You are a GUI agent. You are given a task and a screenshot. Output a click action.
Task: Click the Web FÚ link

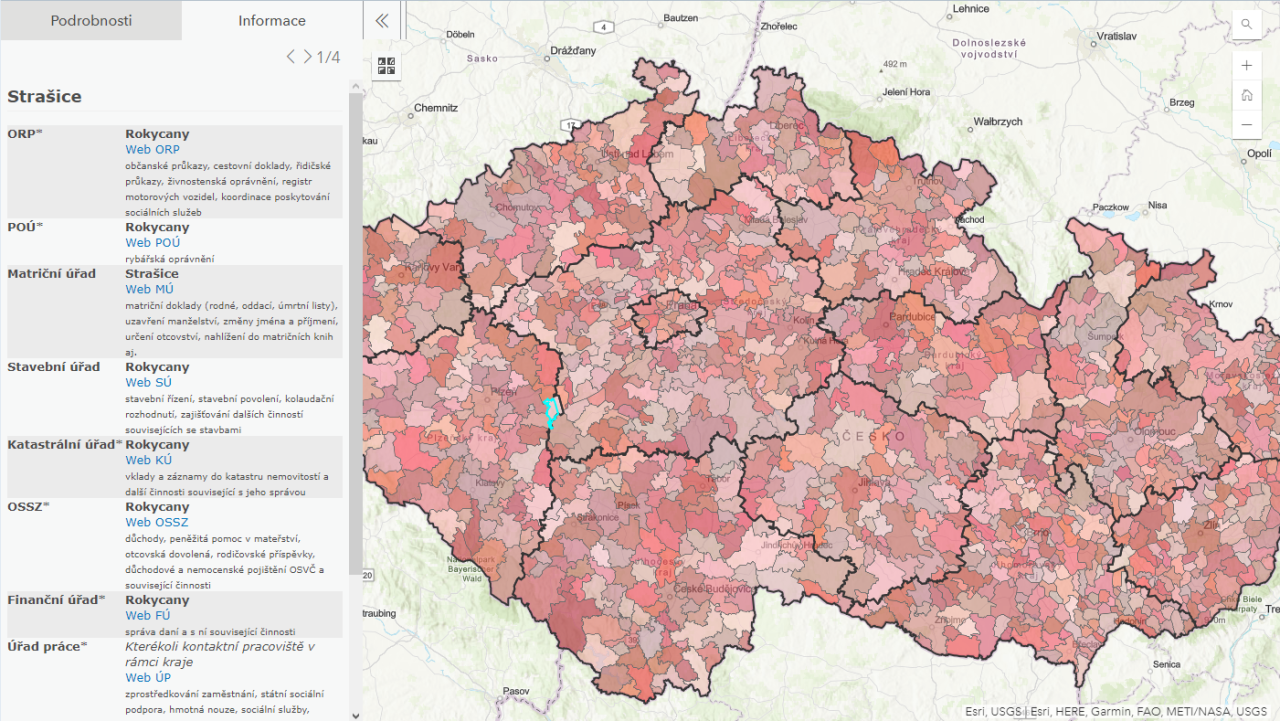[148, 615]
